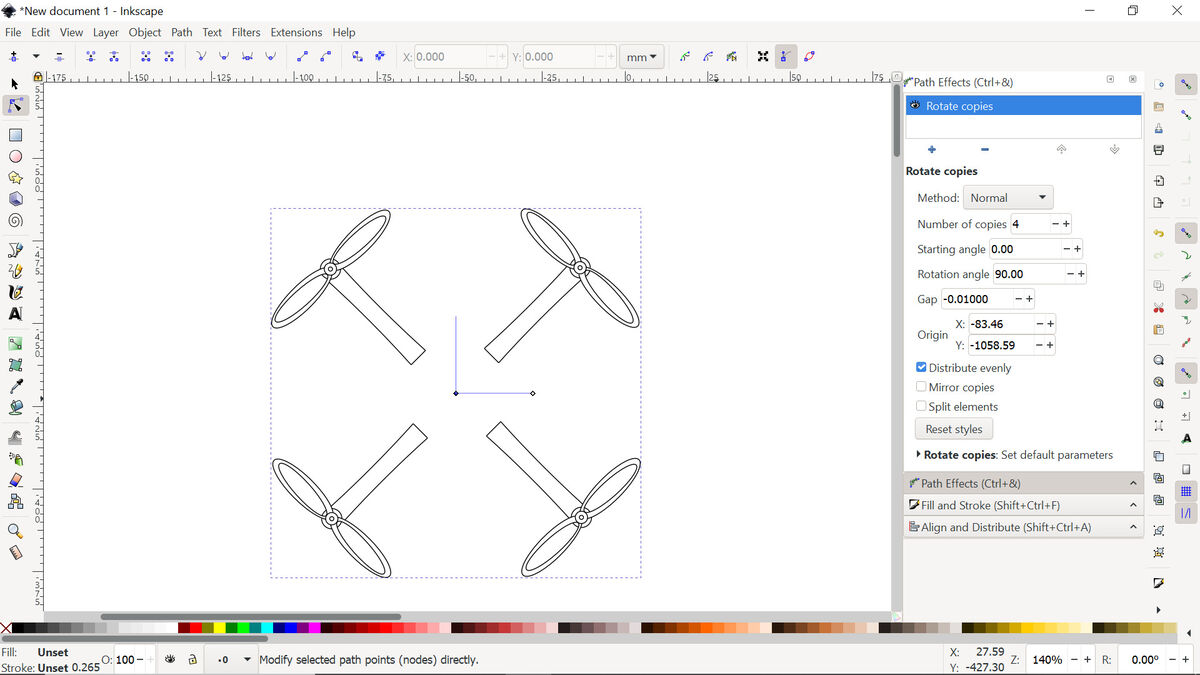1200x675 pixels.
Task: Move the path effect up
Action: 1061,150
